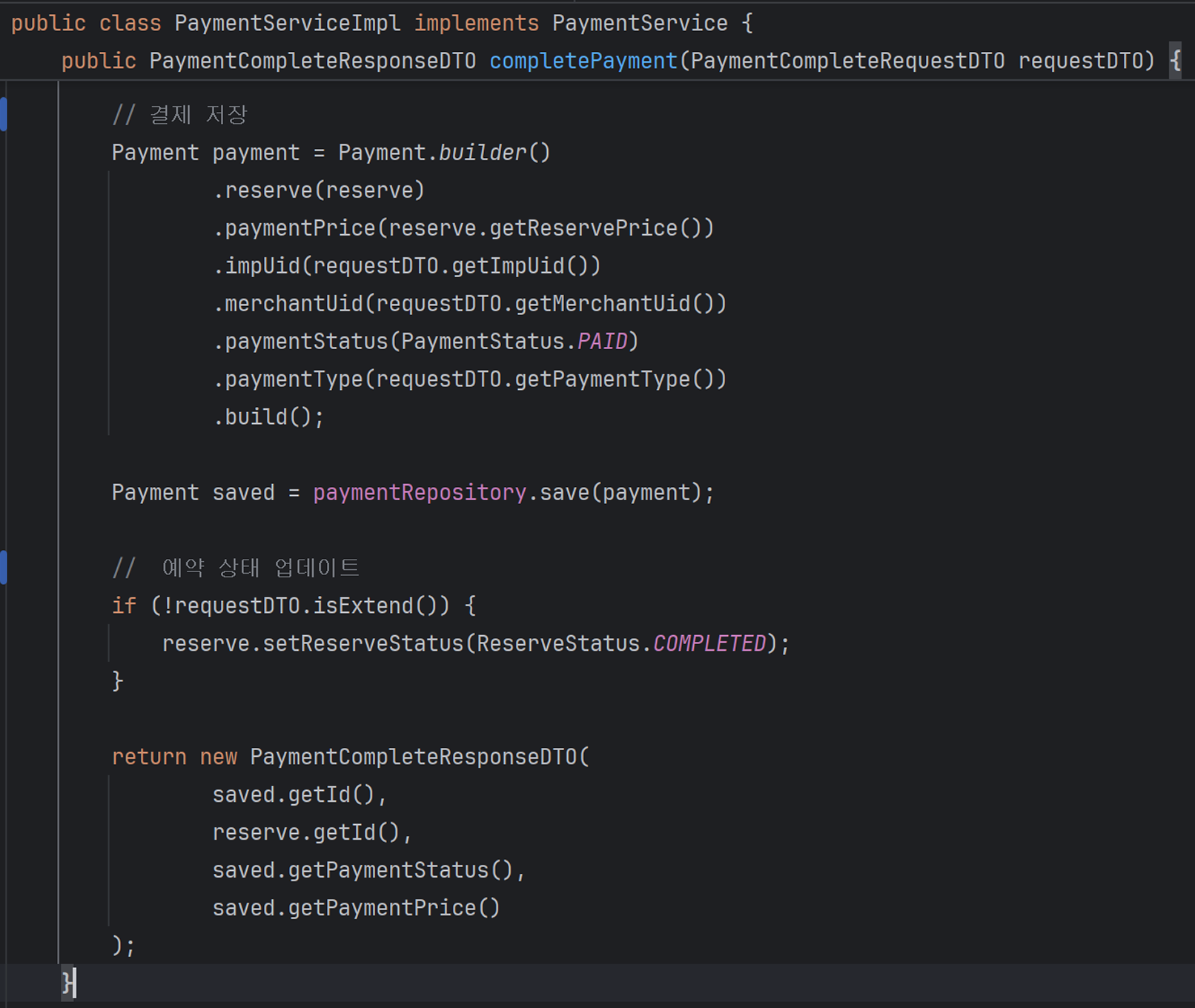
Task: Click the 'return' keyword
Action: 149,757
